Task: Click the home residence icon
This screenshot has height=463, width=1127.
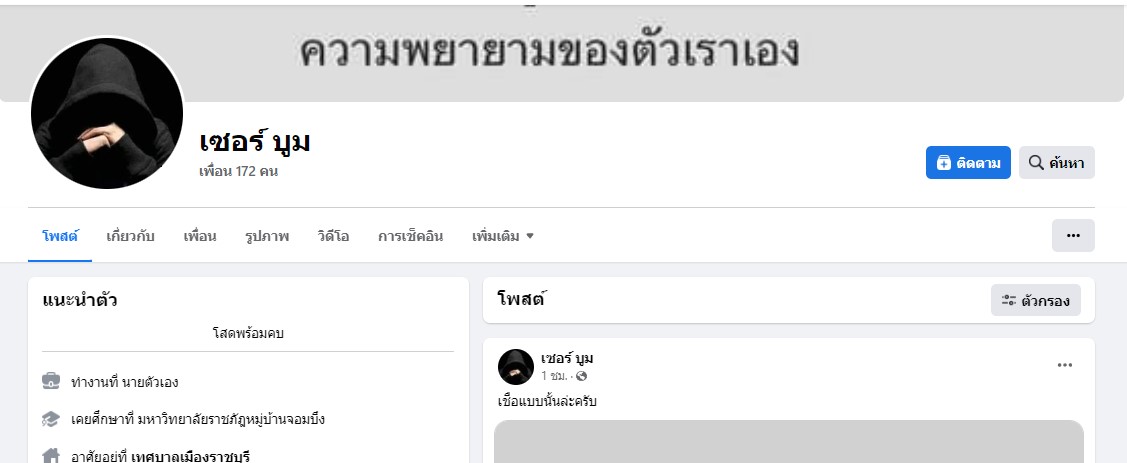Action: click(x=51, y=456)
